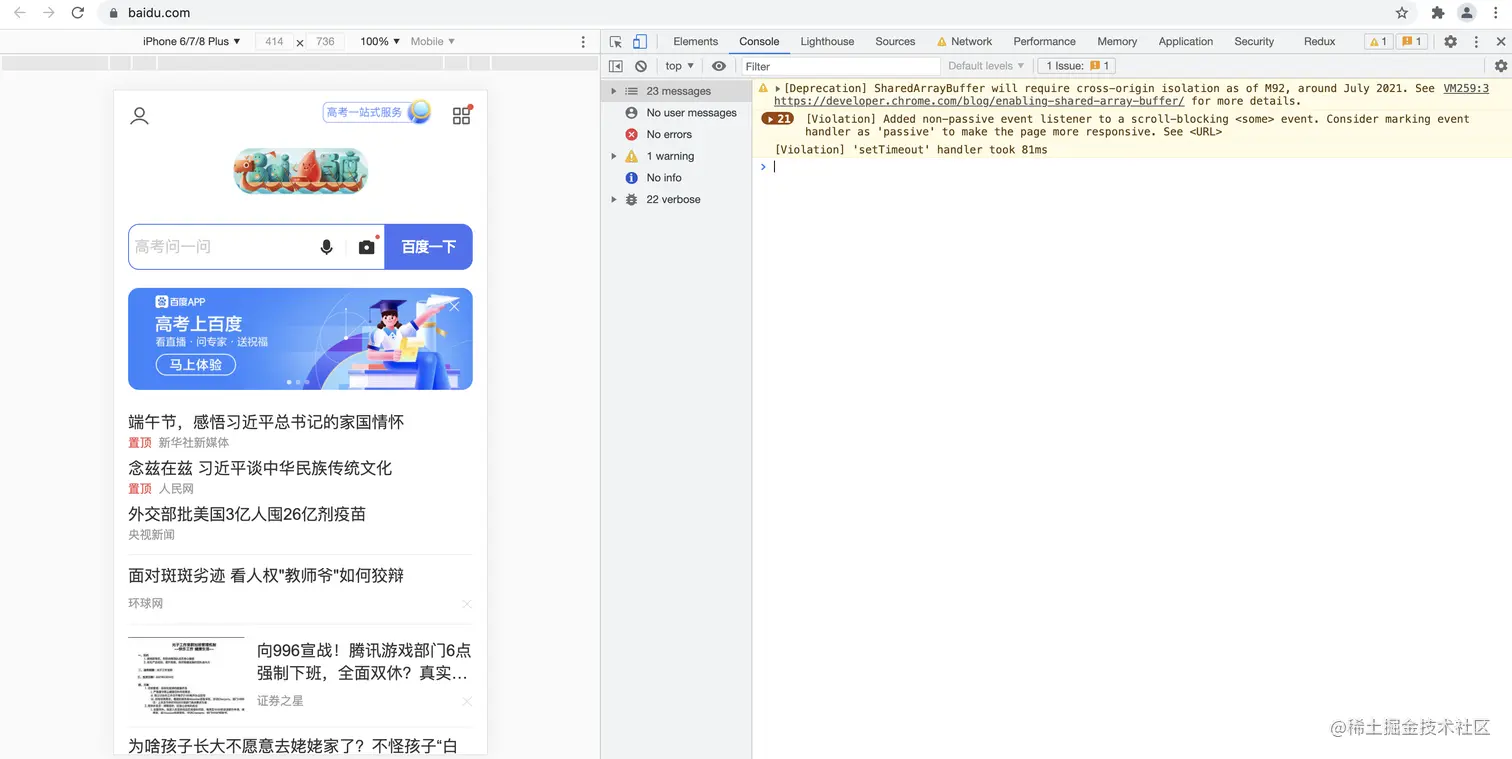Open the DevTools customize kebab menu
This screenshot has height=759, width=1512.
coord(1476,42)
